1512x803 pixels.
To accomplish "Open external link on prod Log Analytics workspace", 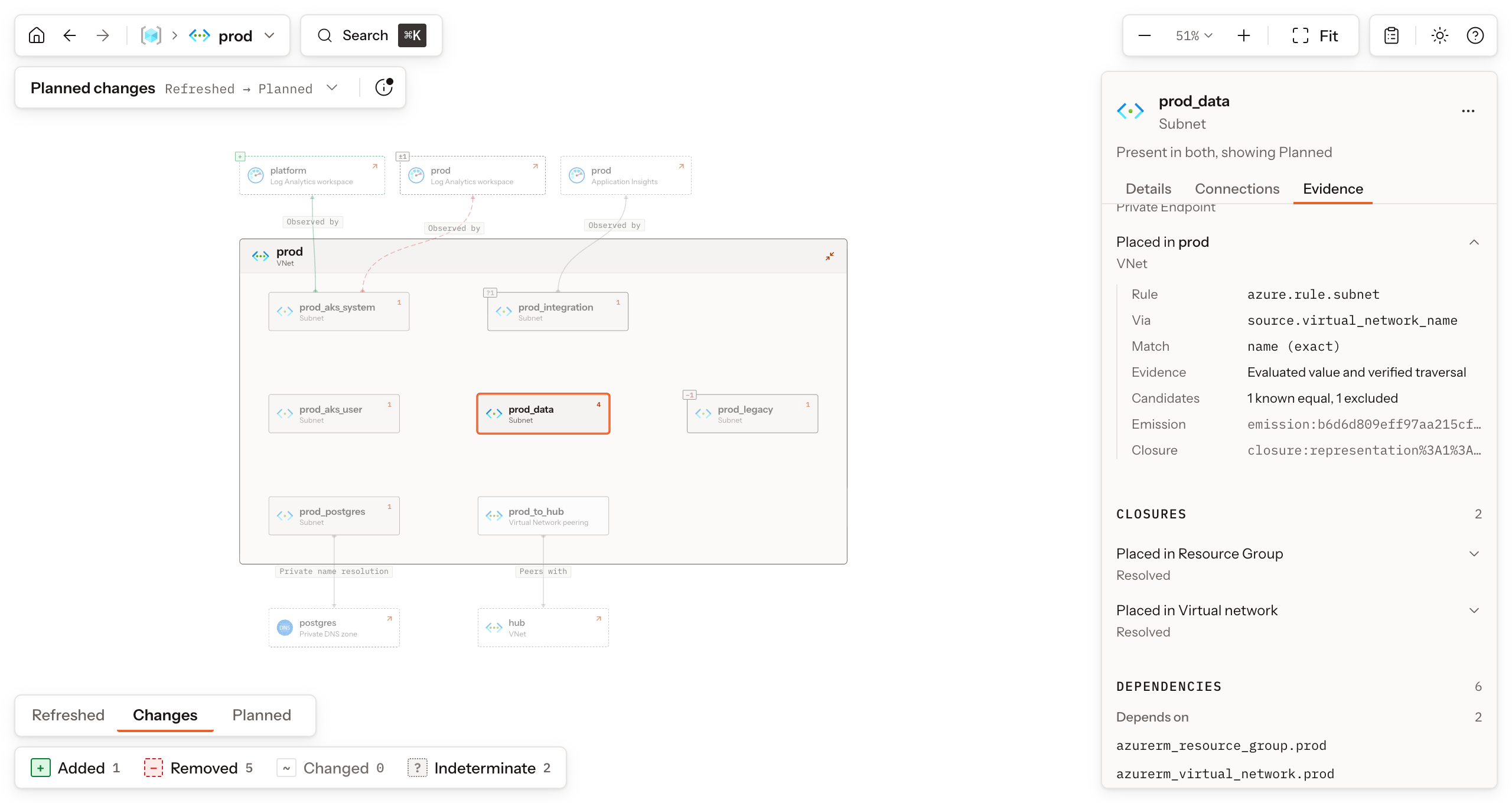I will (535, 167).
